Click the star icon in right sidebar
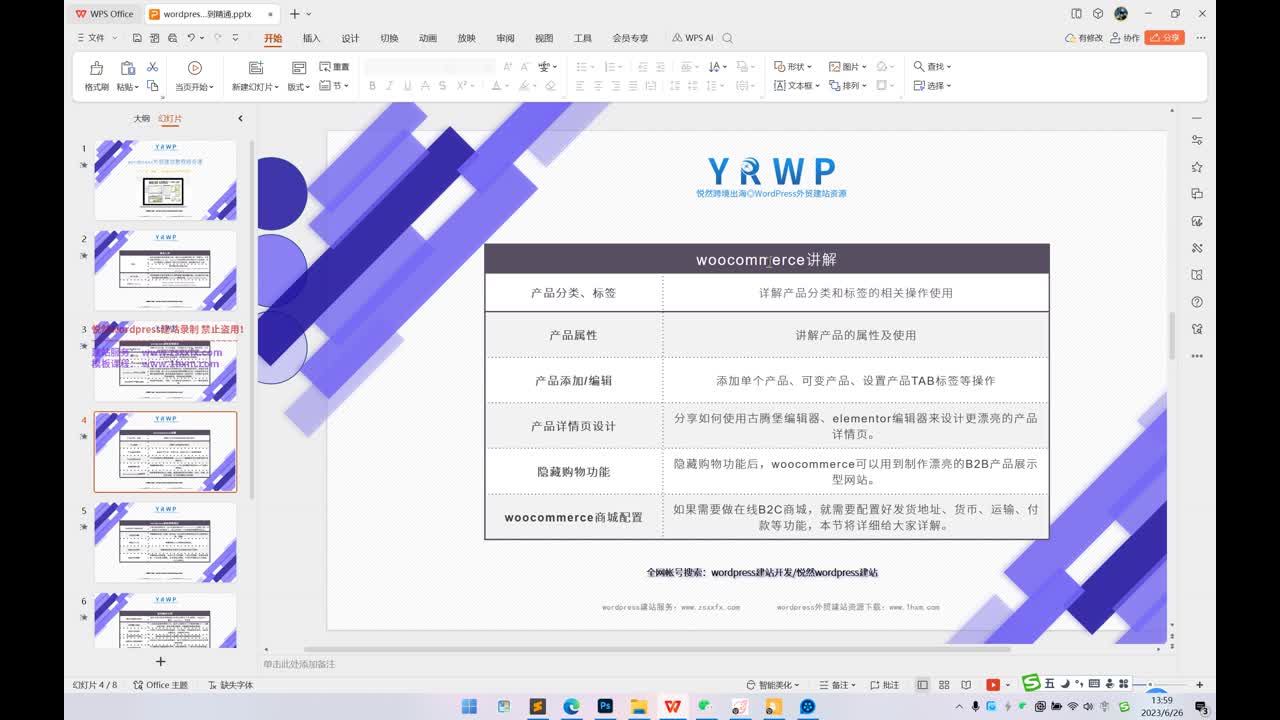 1197,167
